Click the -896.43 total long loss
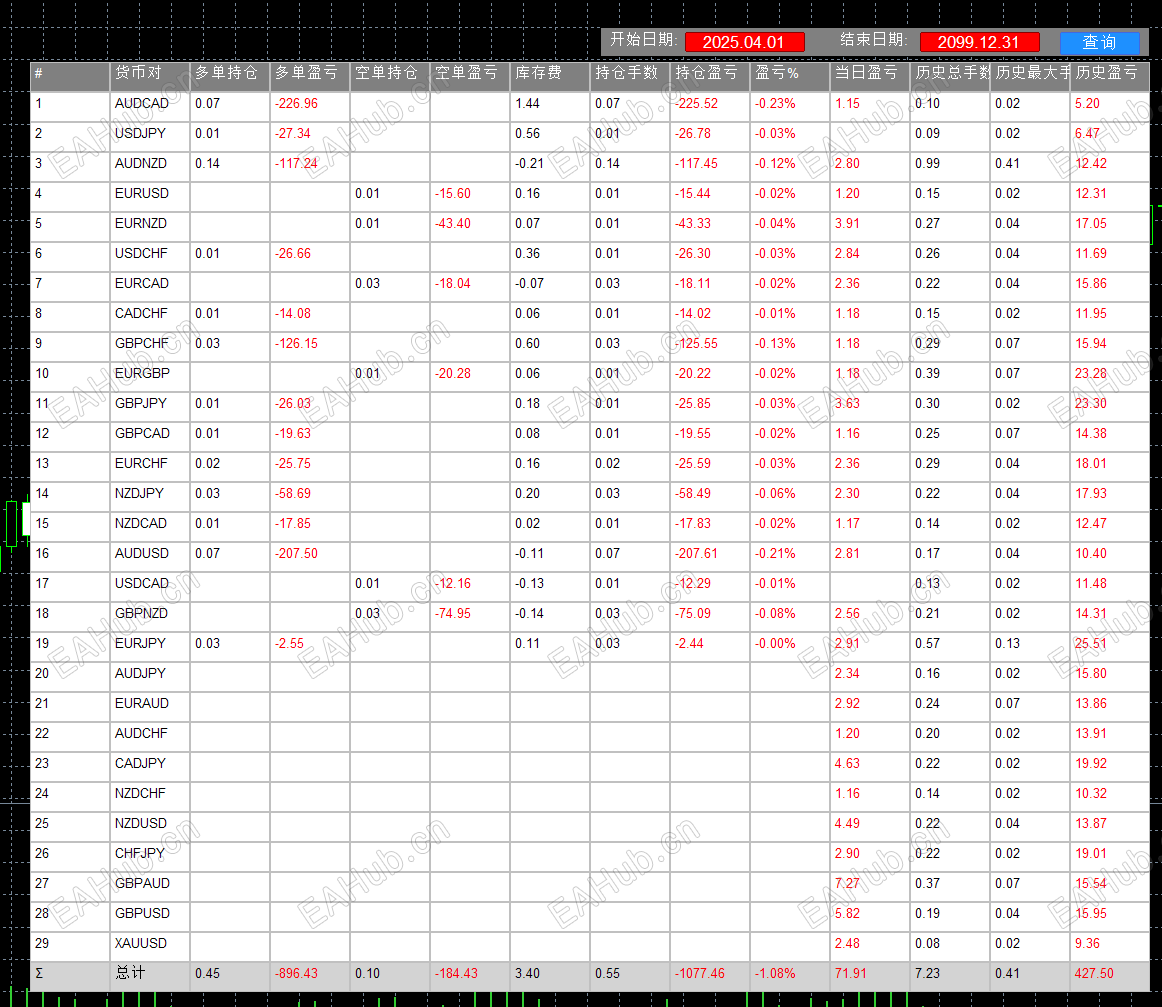The width and height of the screenshot is (1162, 1007). point(296,974)
